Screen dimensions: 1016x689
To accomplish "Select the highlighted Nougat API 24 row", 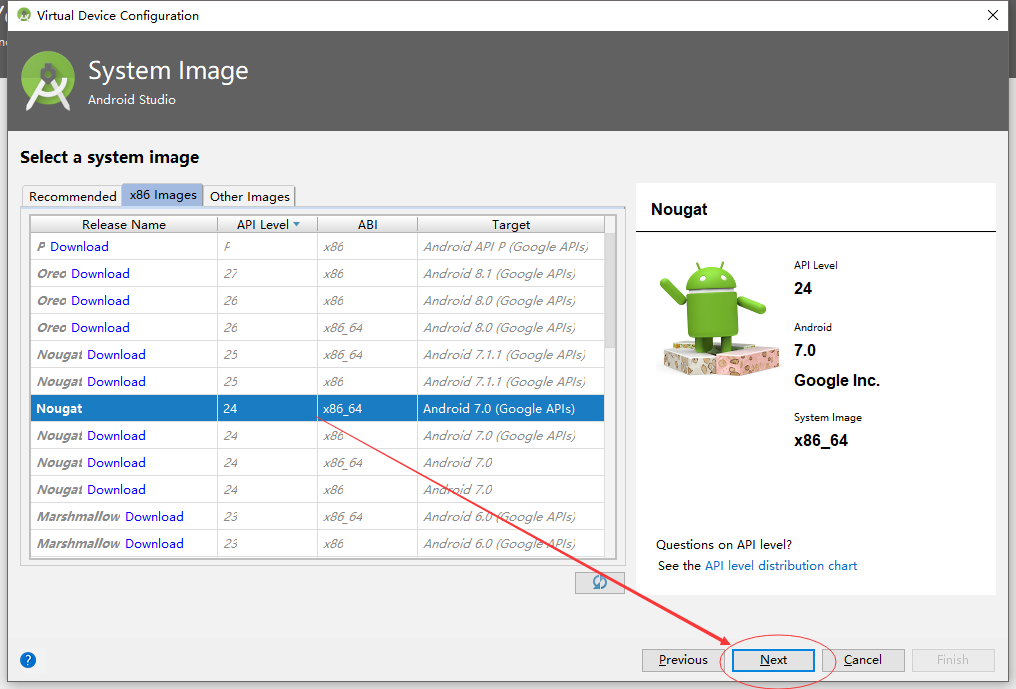I will 318,408.
